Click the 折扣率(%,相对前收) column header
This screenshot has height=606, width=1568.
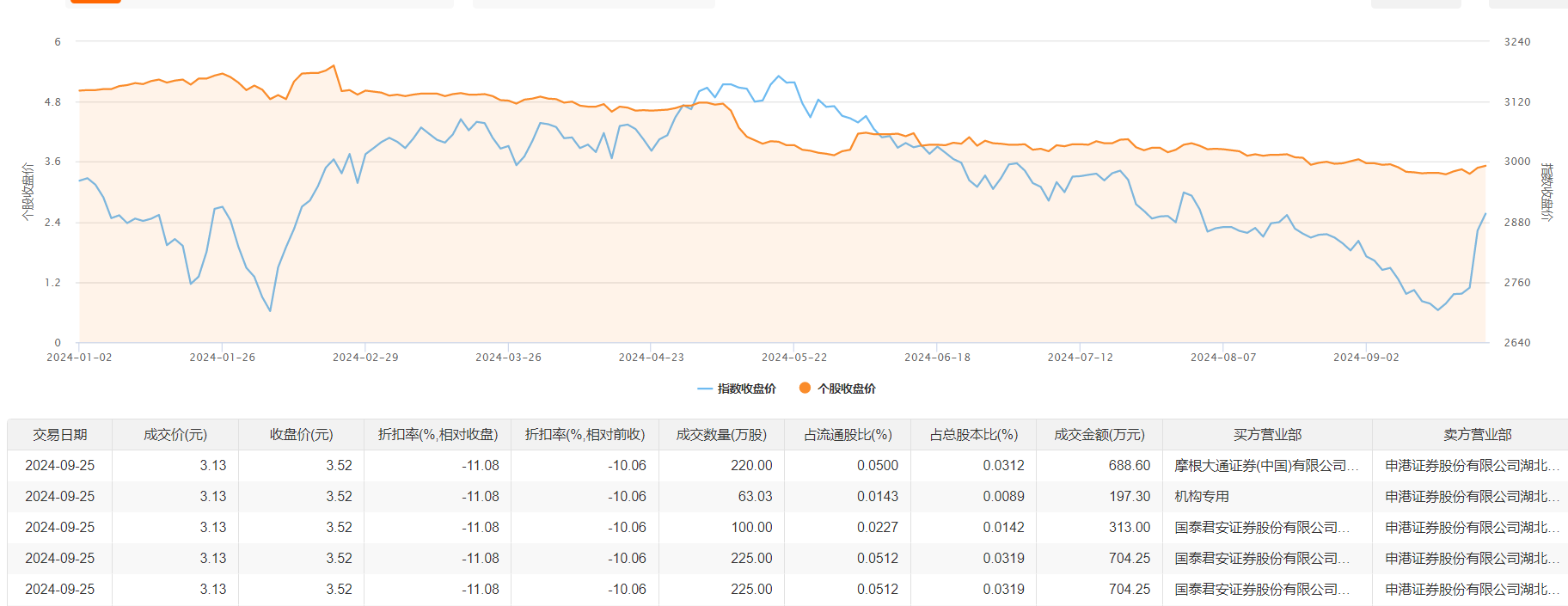click(x=585, y=435)
